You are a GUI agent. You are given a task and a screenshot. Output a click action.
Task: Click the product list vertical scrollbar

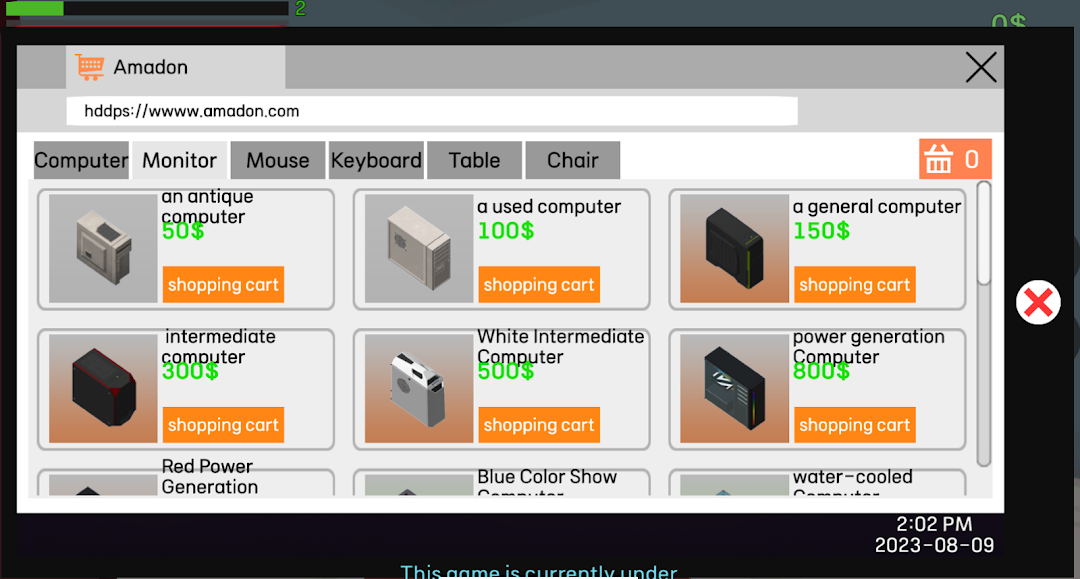pyautogui.click(x=984, y=324)
